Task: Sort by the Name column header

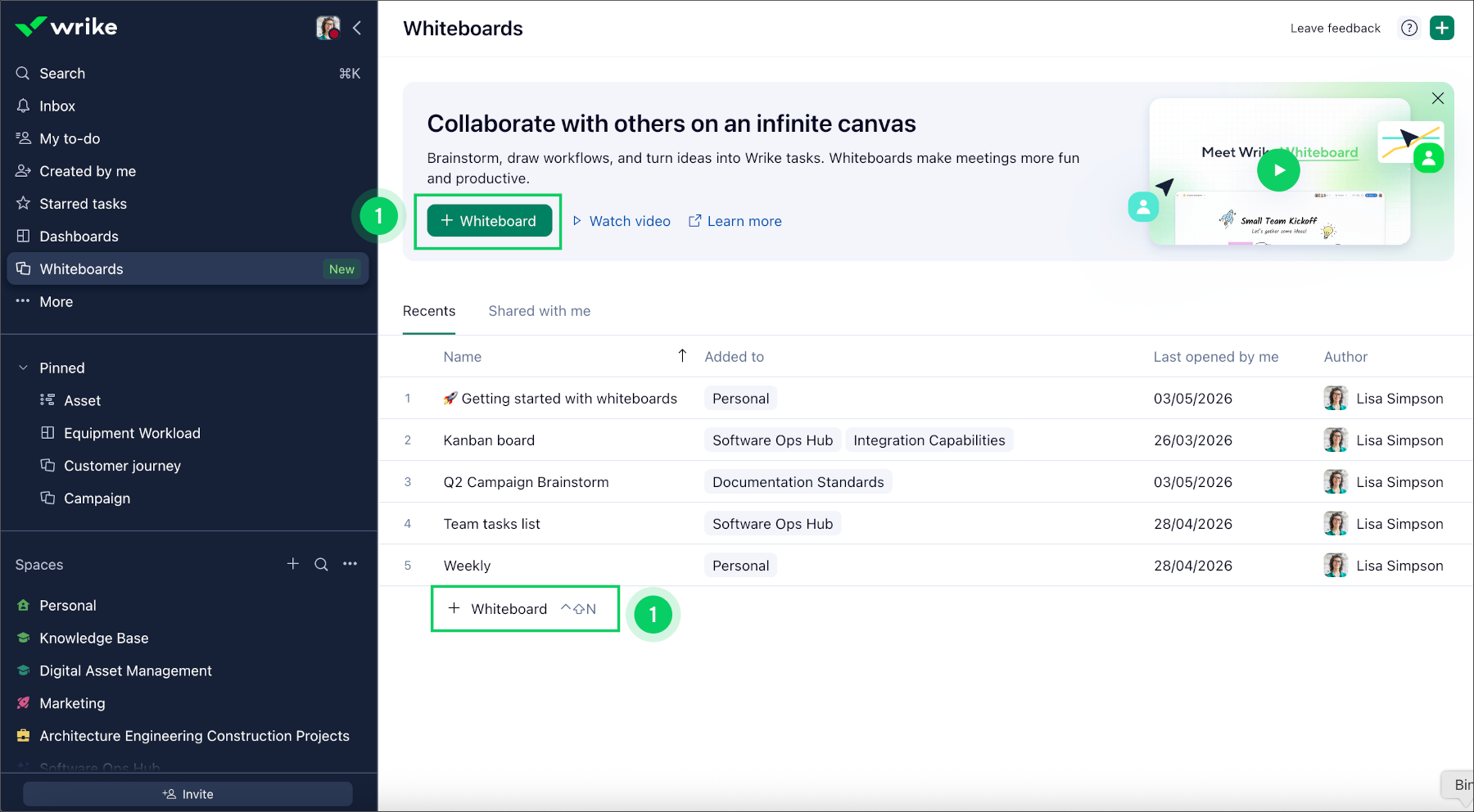Action: pyautogui.click(x=463, y=357)
